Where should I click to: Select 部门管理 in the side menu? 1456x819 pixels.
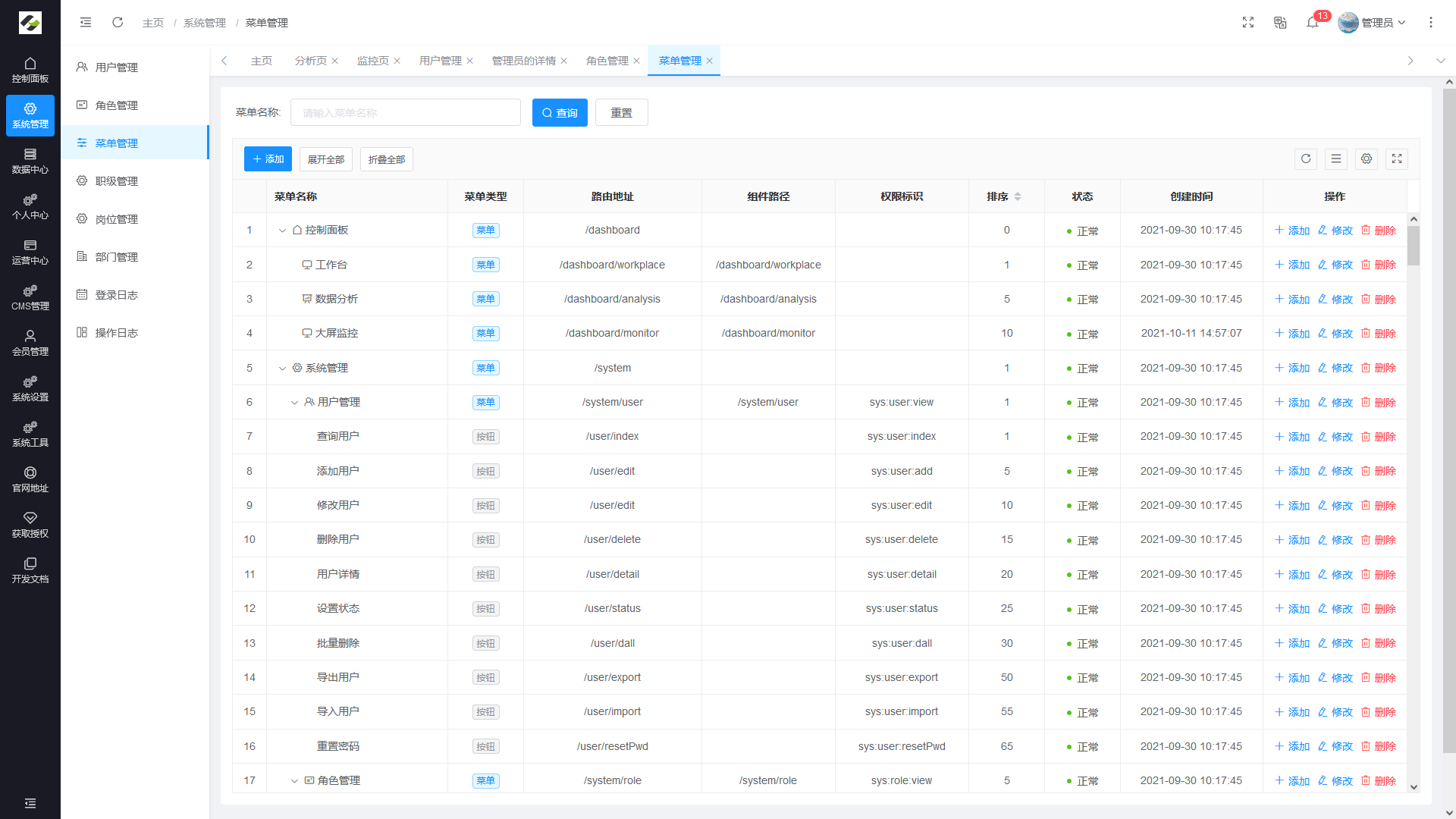point(116,257)
